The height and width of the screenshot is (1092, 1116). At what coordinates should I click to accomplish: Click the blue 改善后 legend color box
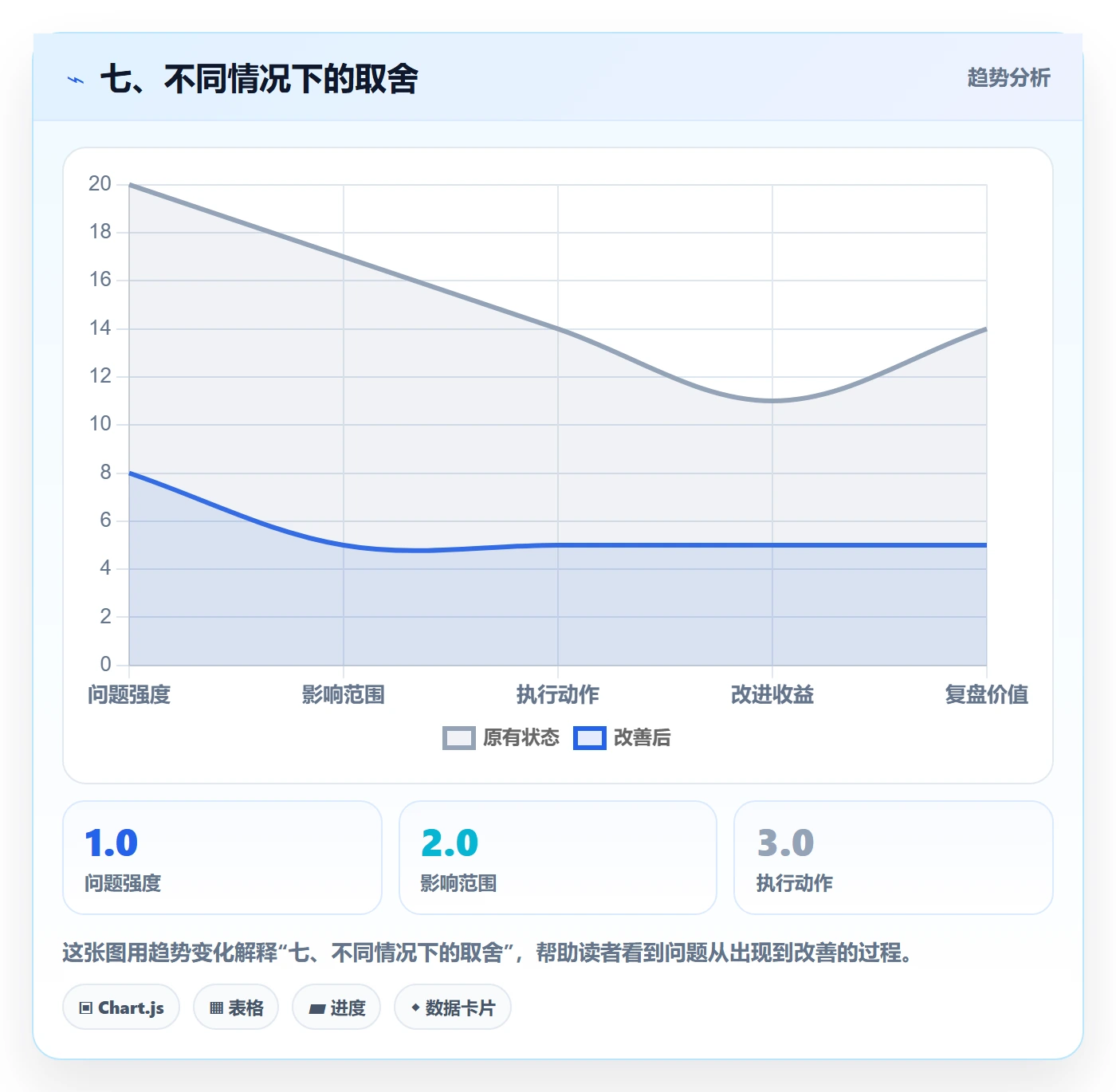(x=590, y=738)
